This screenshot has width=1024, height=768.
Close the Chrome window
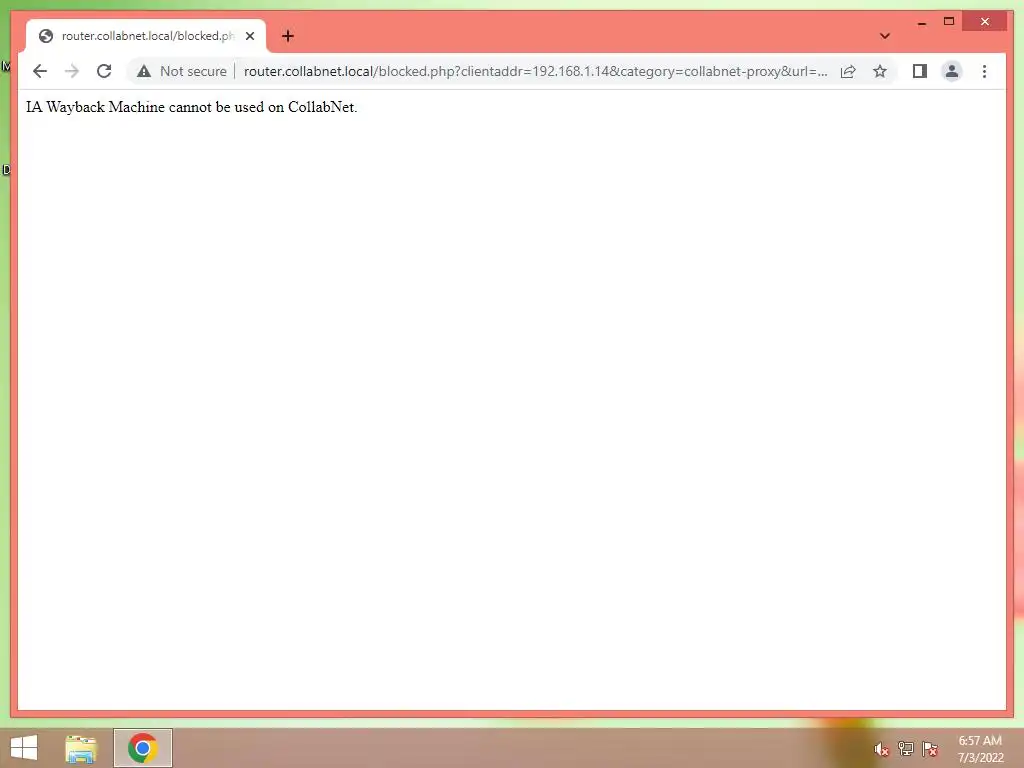coord(985,22)
